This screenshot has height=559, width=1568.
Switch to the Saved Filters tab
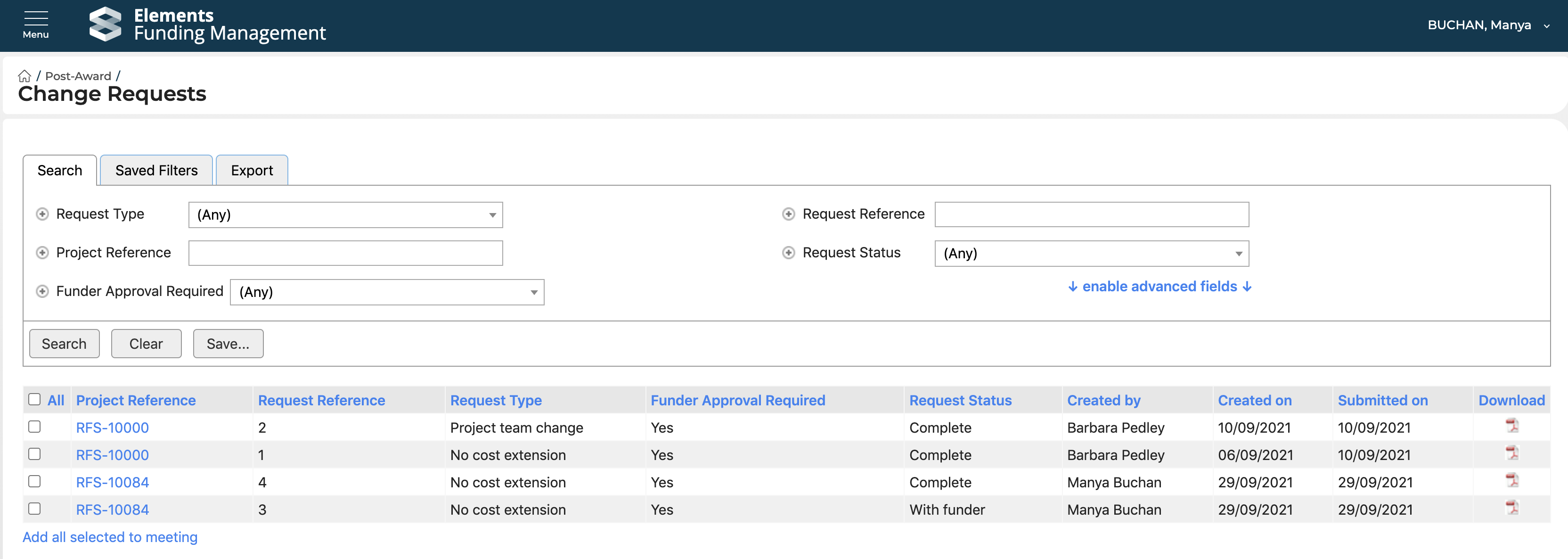[x=156, y=171]
